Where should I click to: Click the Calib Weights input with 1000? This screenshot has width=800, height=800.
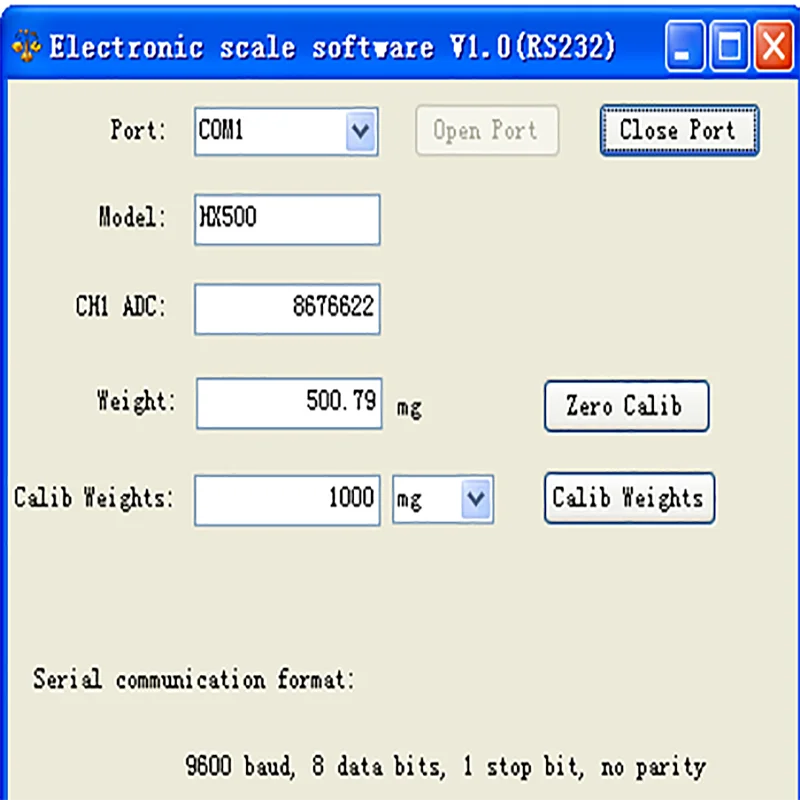[x=287, y=500]
